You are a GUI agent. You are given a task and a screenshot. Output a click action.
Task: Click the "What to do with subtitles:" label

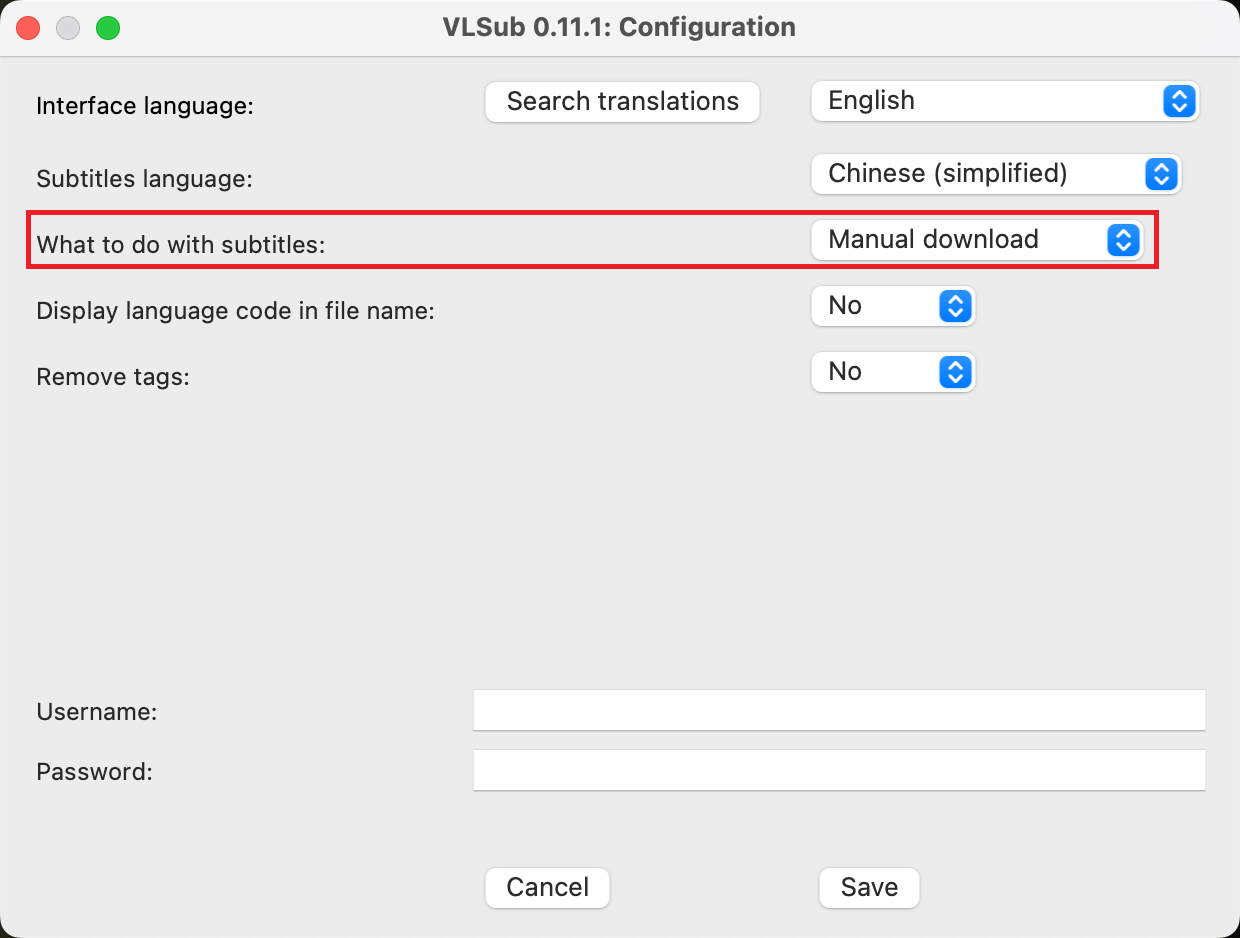181,245
